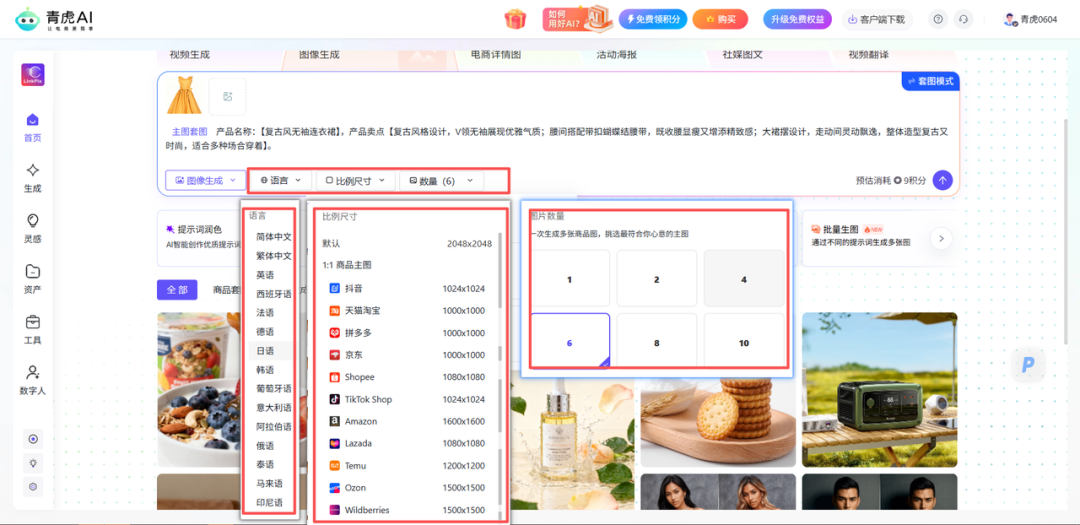1080x525 pixels.
Task: Open the yellow dress product thumbnail
Action: 184,95
